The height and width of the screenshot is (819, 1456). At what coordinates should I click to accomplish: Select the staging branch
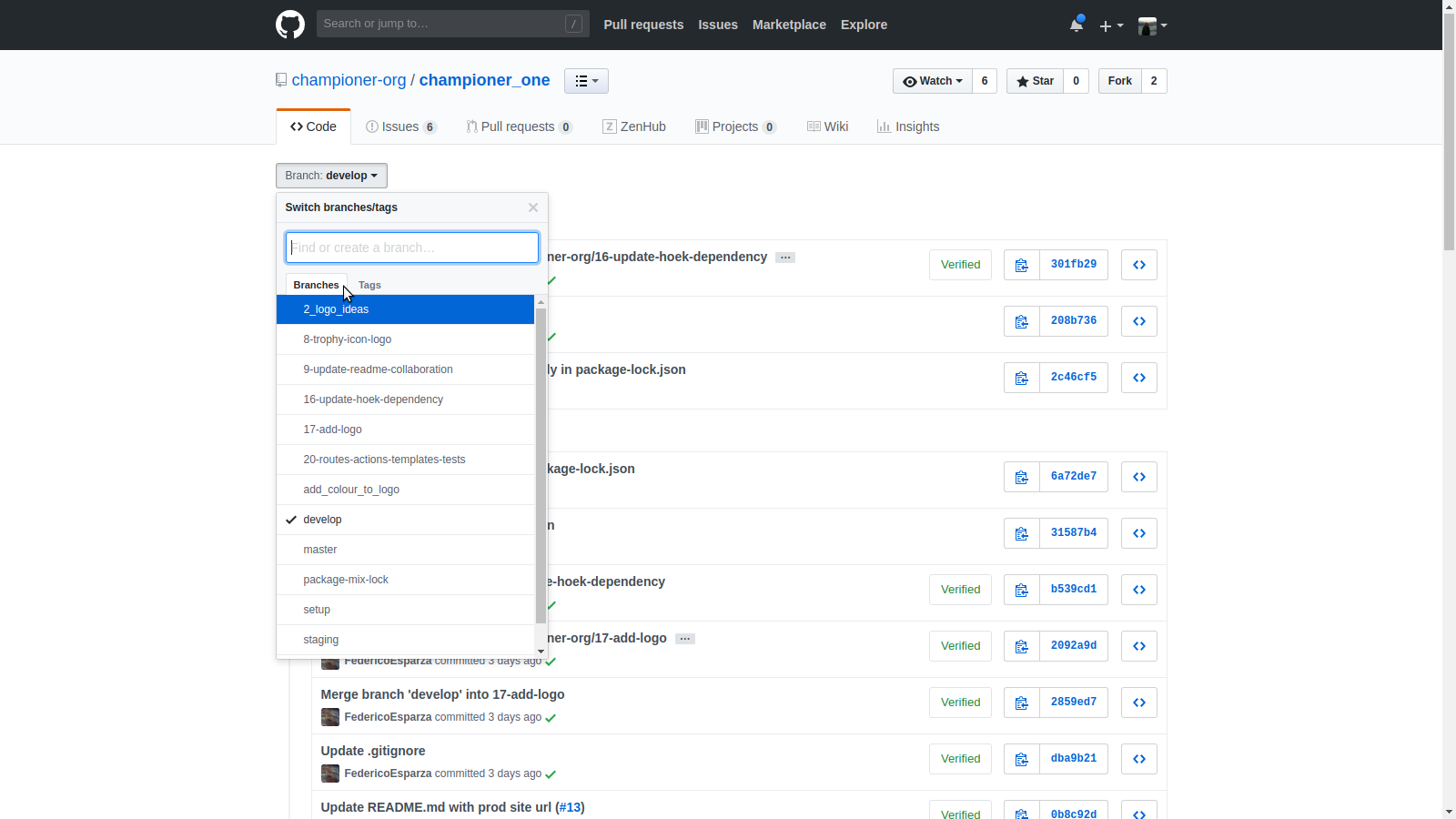[x=405, y=640]
